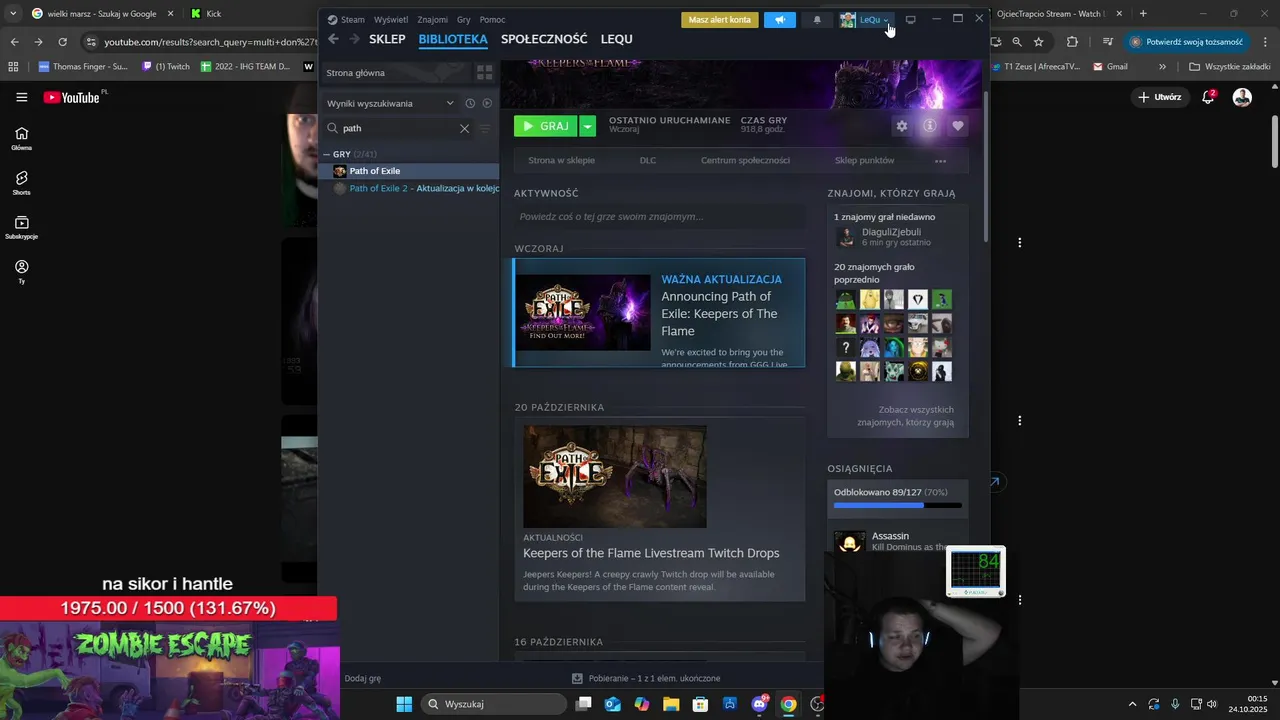Open the LeQu account dropdown
The width and height of the screenshot is (1280, 720).
pyautogui.click(x=864, y=20)
